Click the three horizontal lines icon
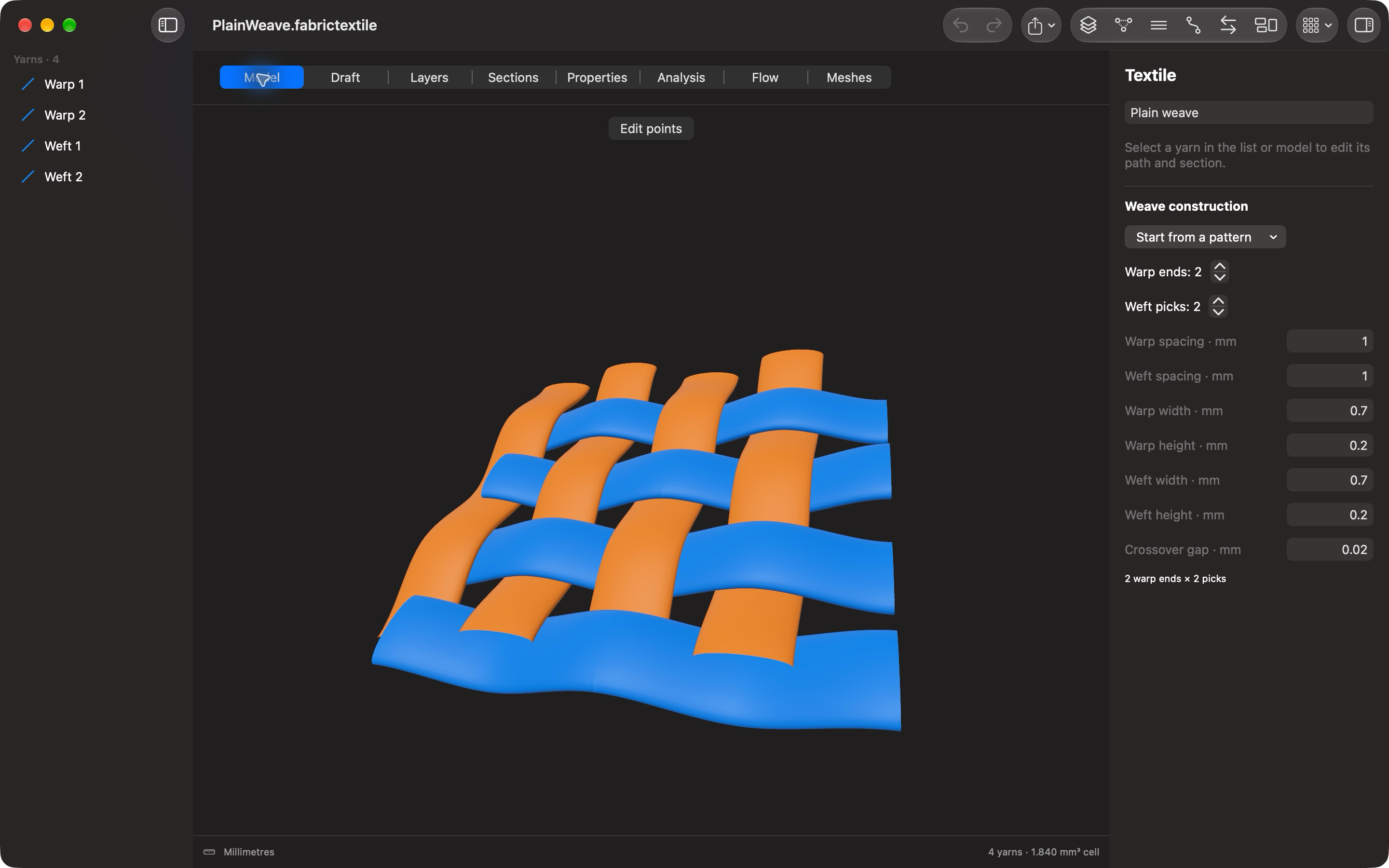Screen dimensions: 1389x868 [x=1158, y=25]
